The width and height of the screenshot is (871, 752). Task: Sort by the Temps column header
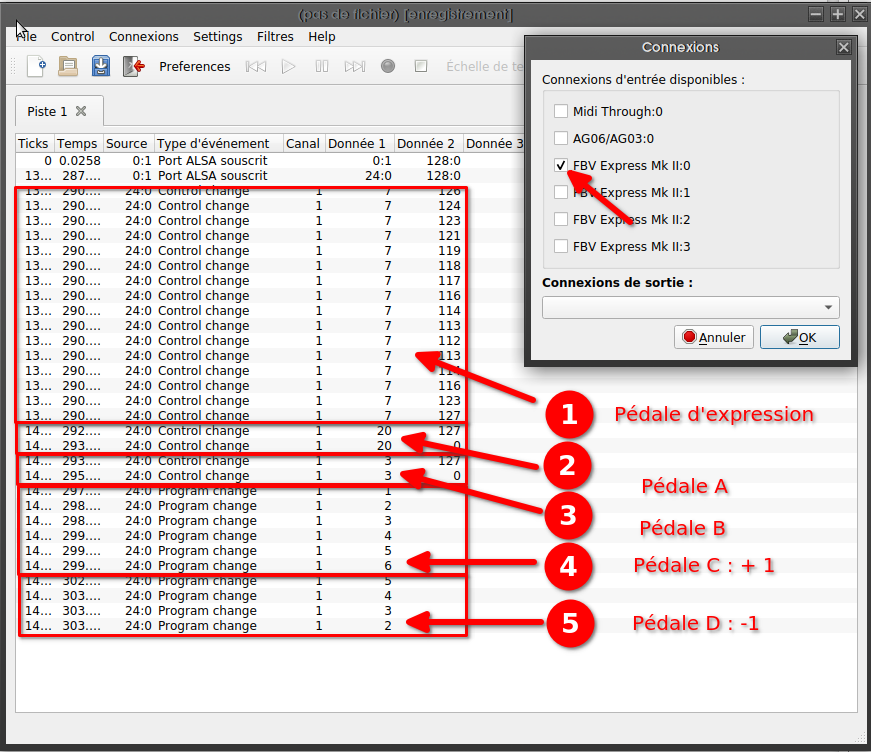[x=78, y=143]
